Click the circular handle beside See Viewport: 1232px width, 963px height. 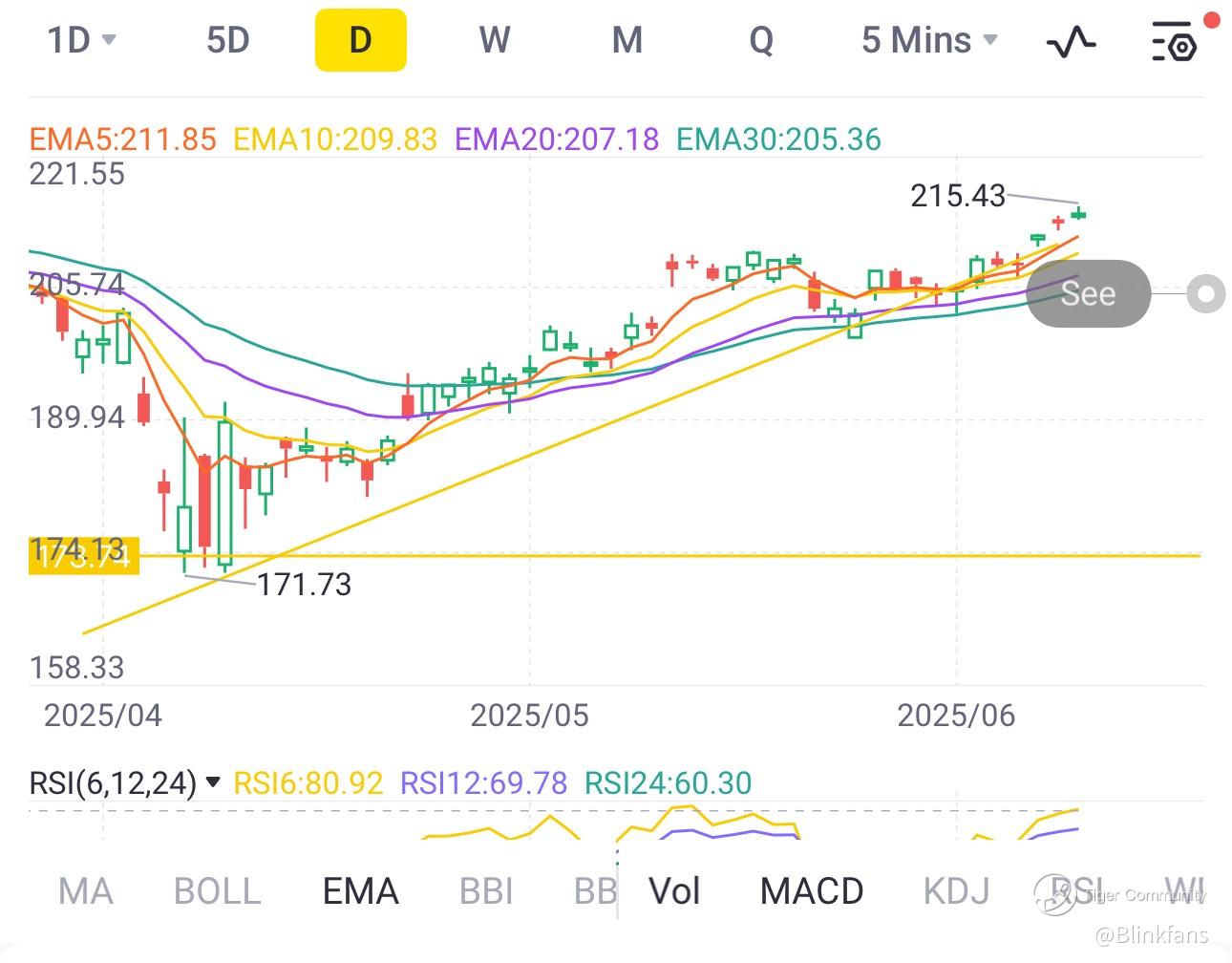[1205, 294]
